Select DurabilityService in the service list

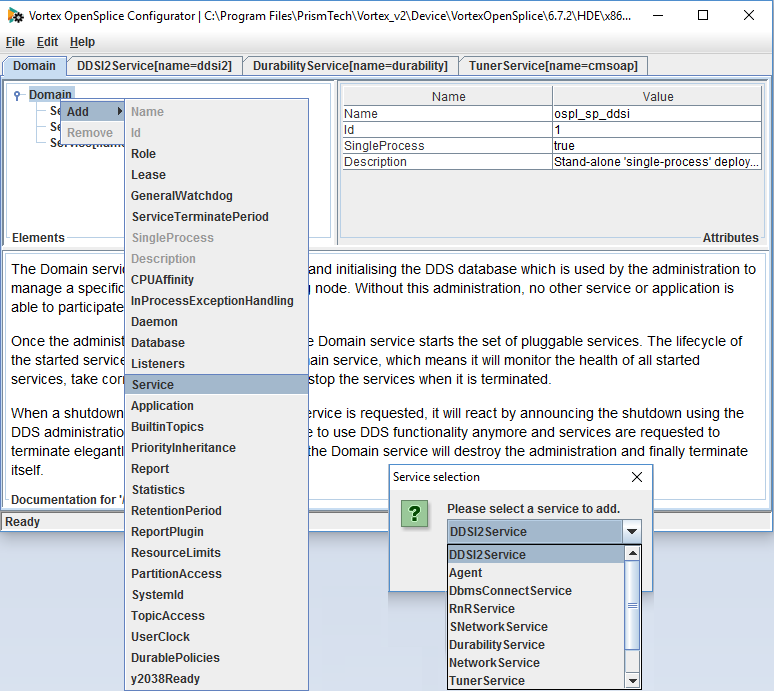click(x=536, y=645)
